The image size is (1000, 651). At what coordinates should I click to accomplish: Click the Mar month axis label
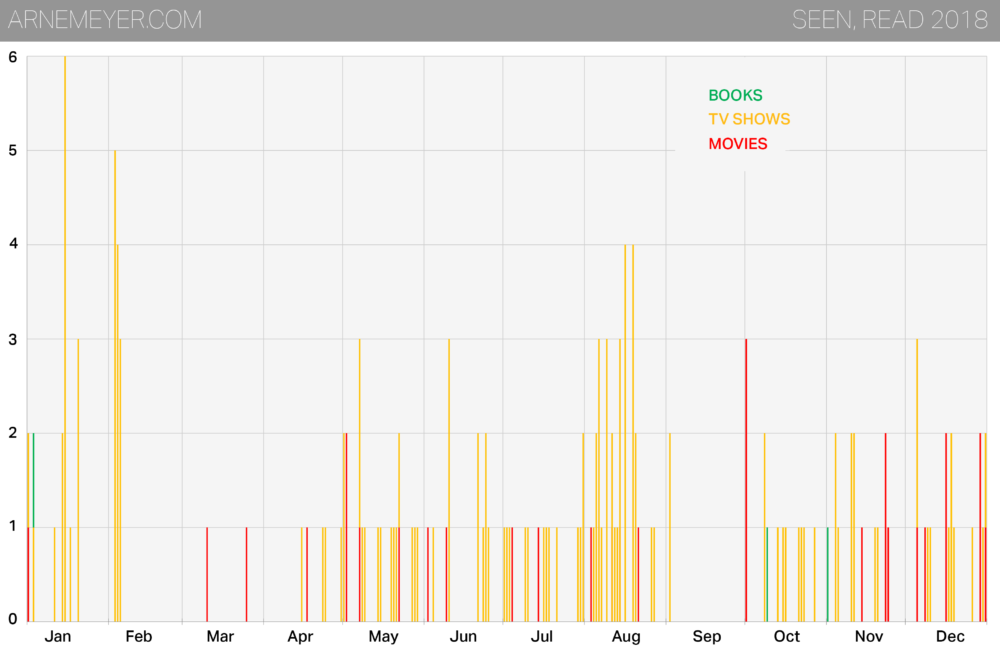coord(220,636)
